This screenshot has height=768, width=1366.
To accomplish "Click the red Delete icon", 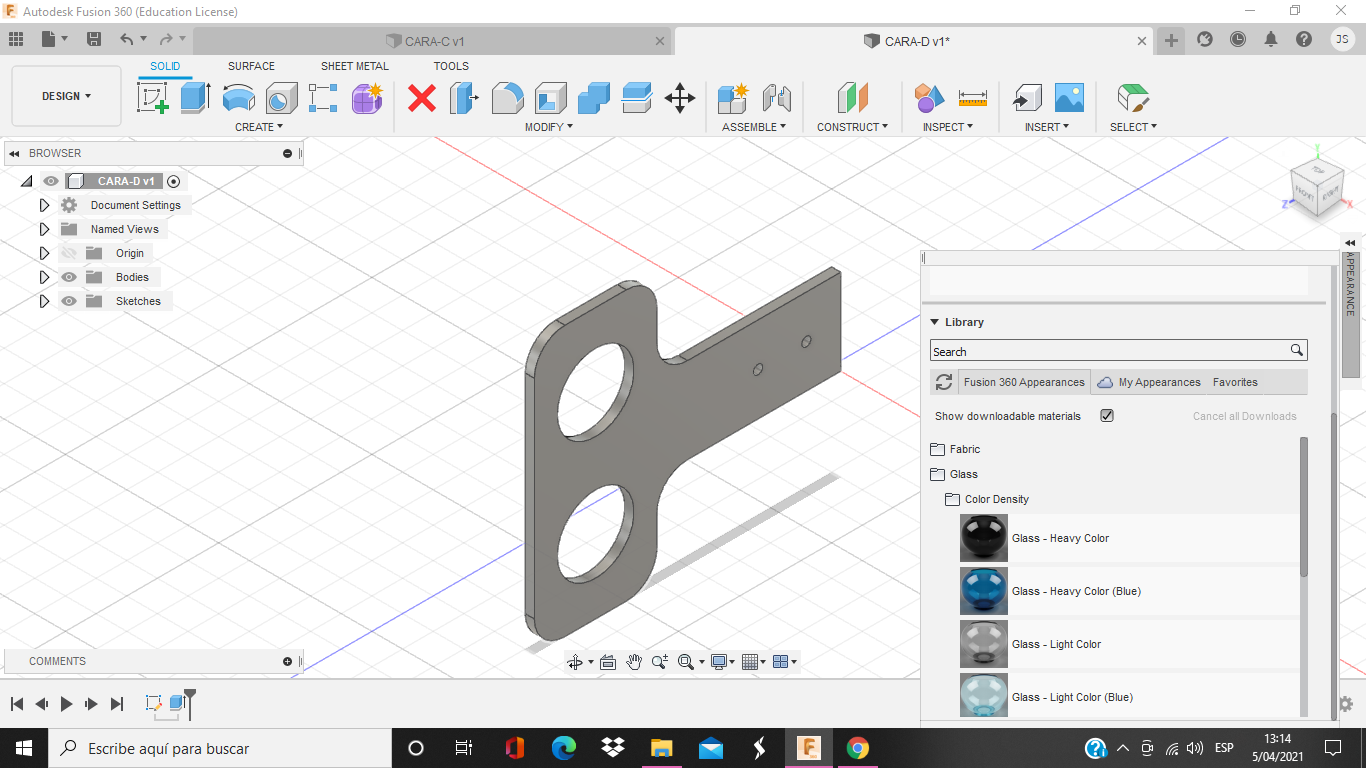I will pos(422,98).
